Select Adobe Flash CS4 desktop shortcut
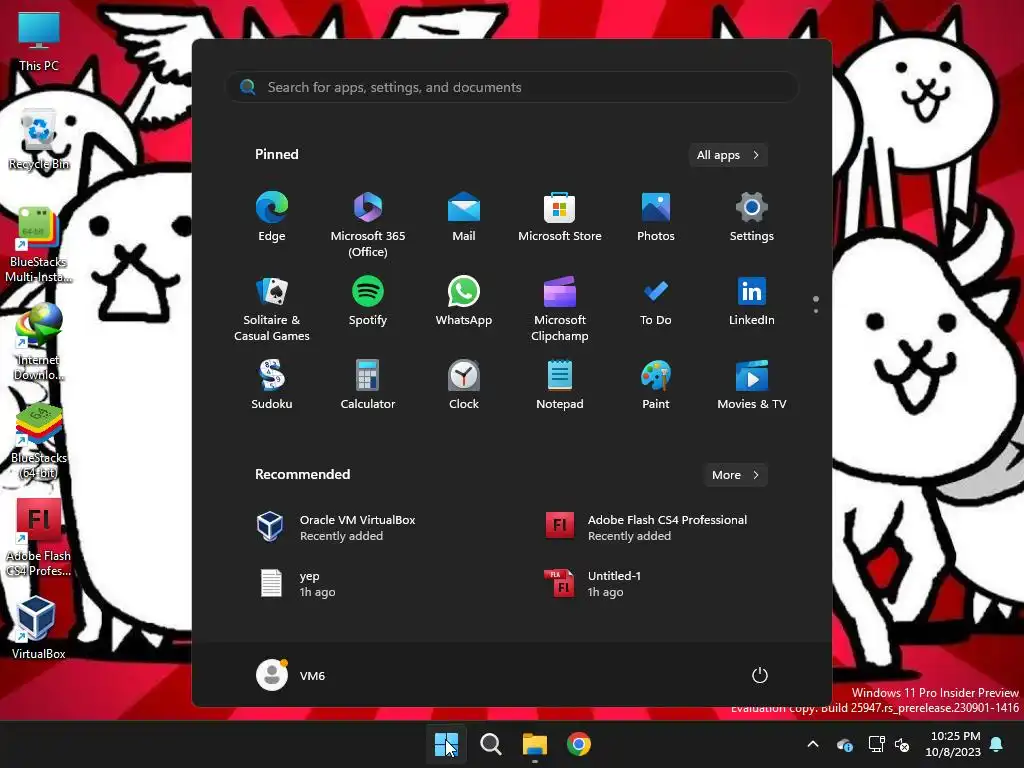This screenshot has height=768, width=1024. (39, 538)
